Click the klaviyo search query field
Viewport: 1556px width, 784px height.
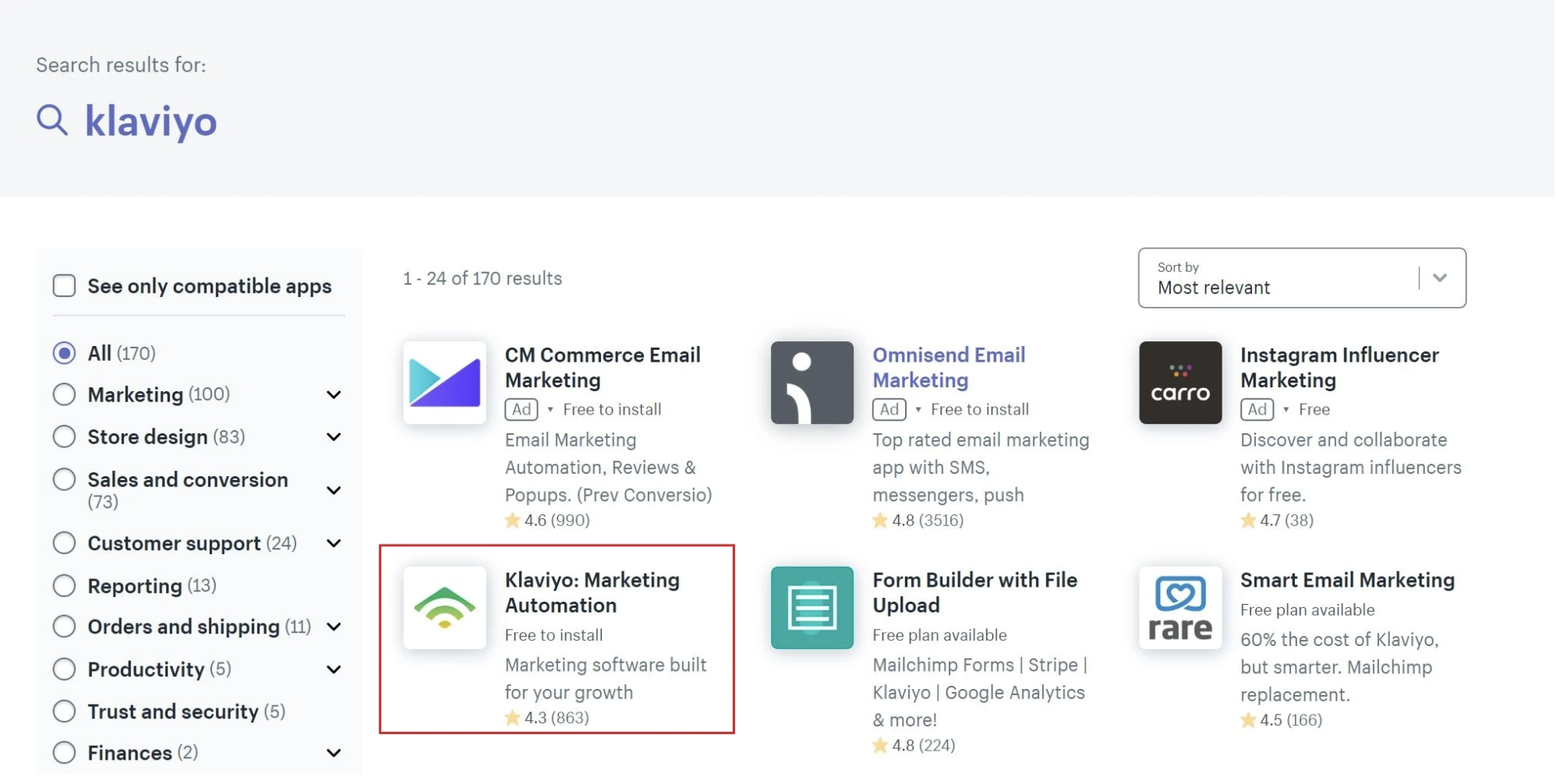[x=150, y=122]
